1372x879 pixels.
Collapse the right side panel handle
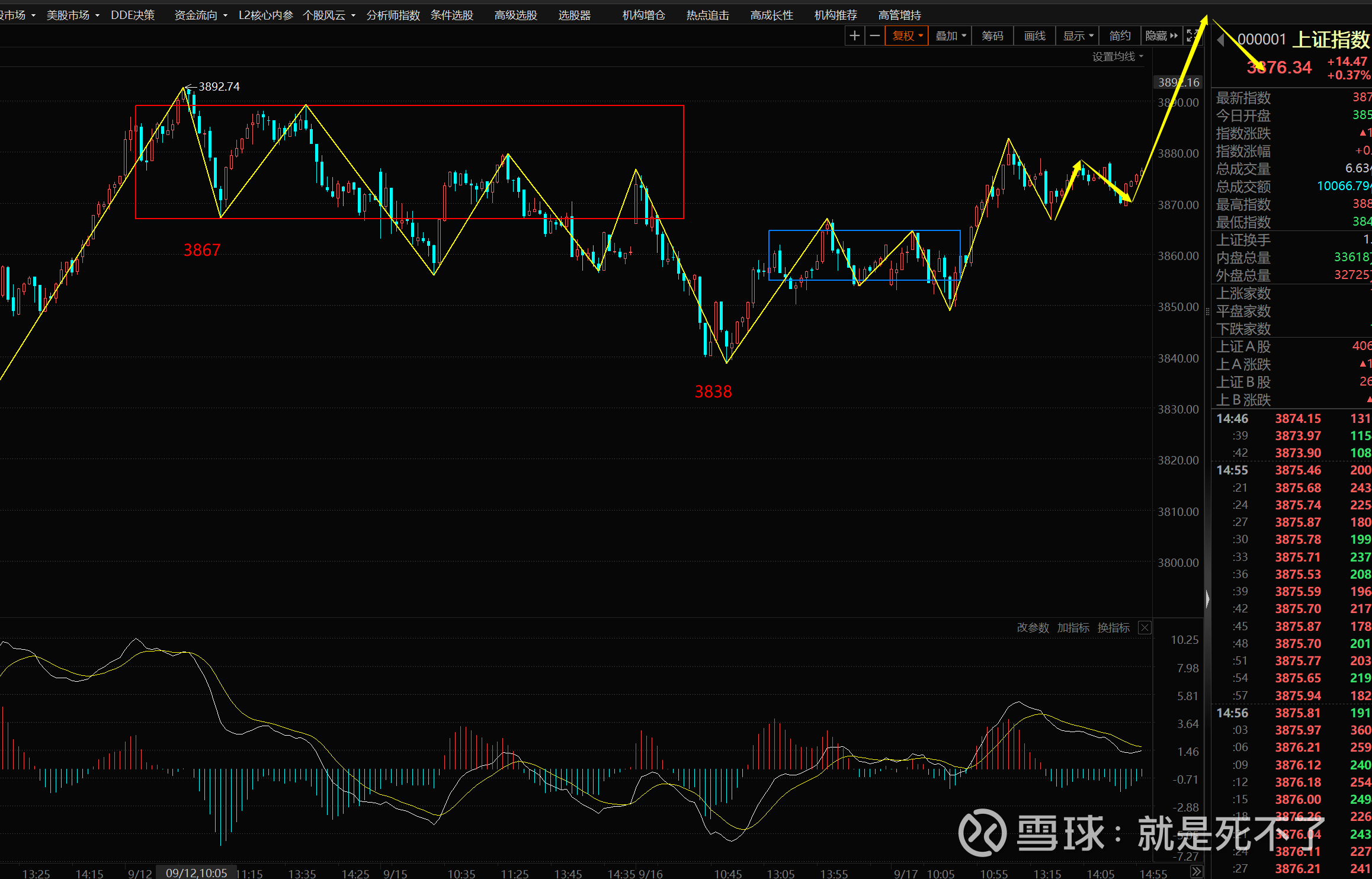tap(1207, 599)
